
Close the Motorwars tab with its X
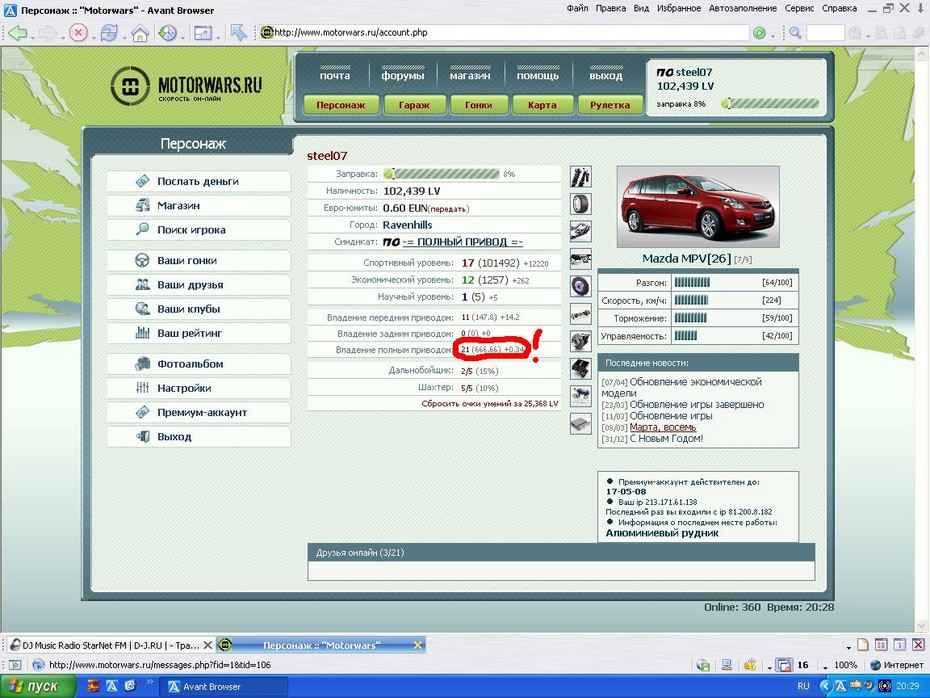tap(418, 645)
